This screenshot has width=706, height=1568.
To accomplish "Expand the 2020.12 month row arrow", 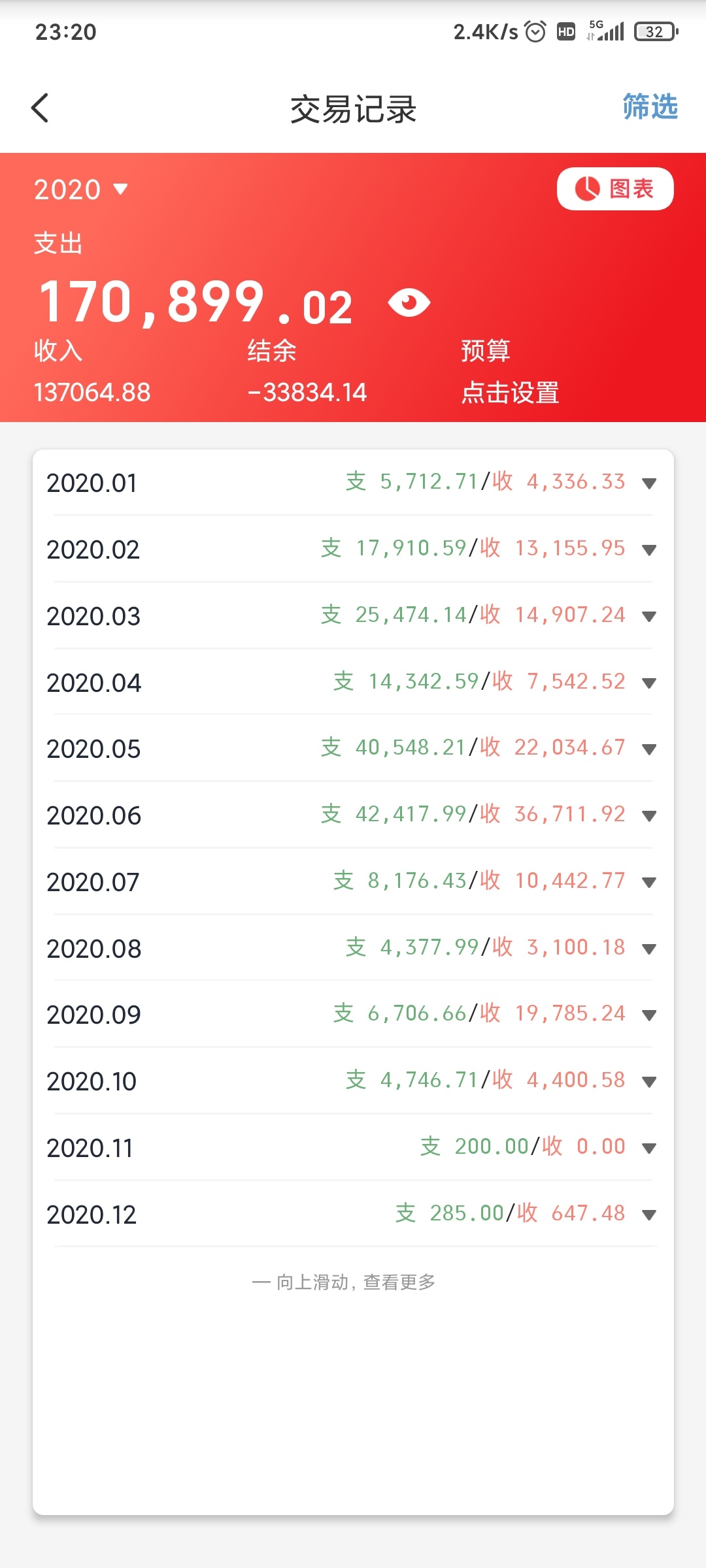I will click(649, 1215).
